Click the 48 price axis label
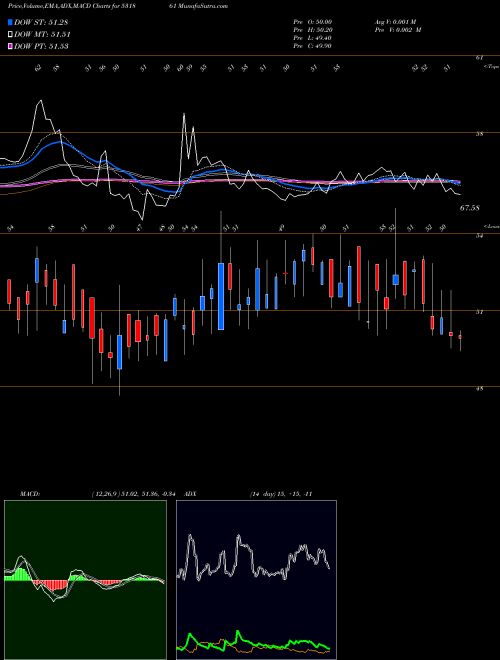This screenshot has width=500, height=660. pyautogui.click(x=479, y=389)
